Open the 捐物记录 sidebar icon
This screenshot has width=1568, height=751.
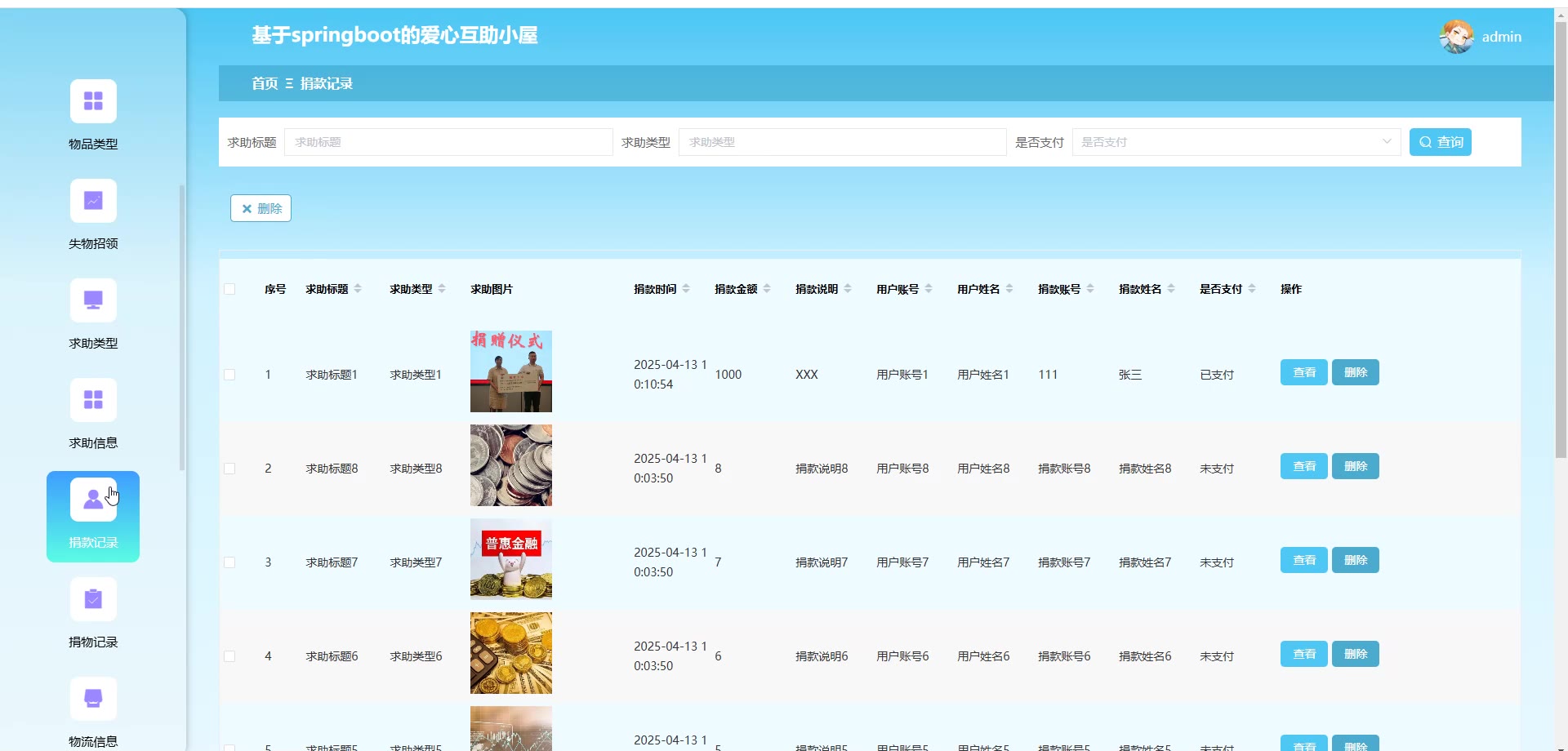(x=93, y=600)
